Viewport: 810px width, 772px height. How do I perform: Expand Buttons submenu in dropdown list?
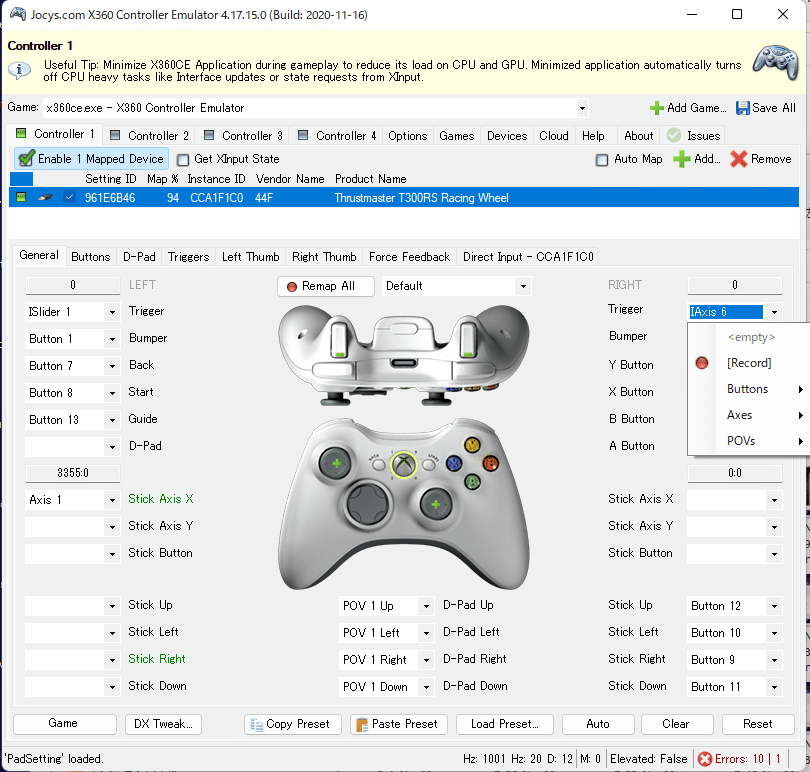(x=749, y=389)
